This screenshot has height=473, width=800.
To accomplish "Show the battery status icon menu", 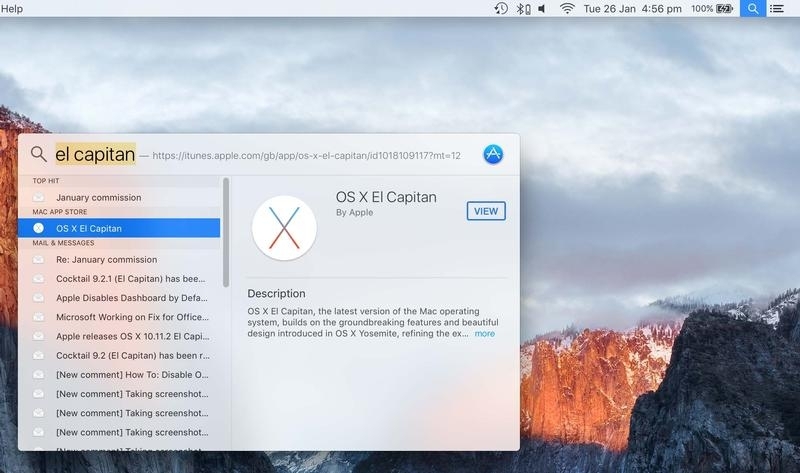I will [724, 9].
